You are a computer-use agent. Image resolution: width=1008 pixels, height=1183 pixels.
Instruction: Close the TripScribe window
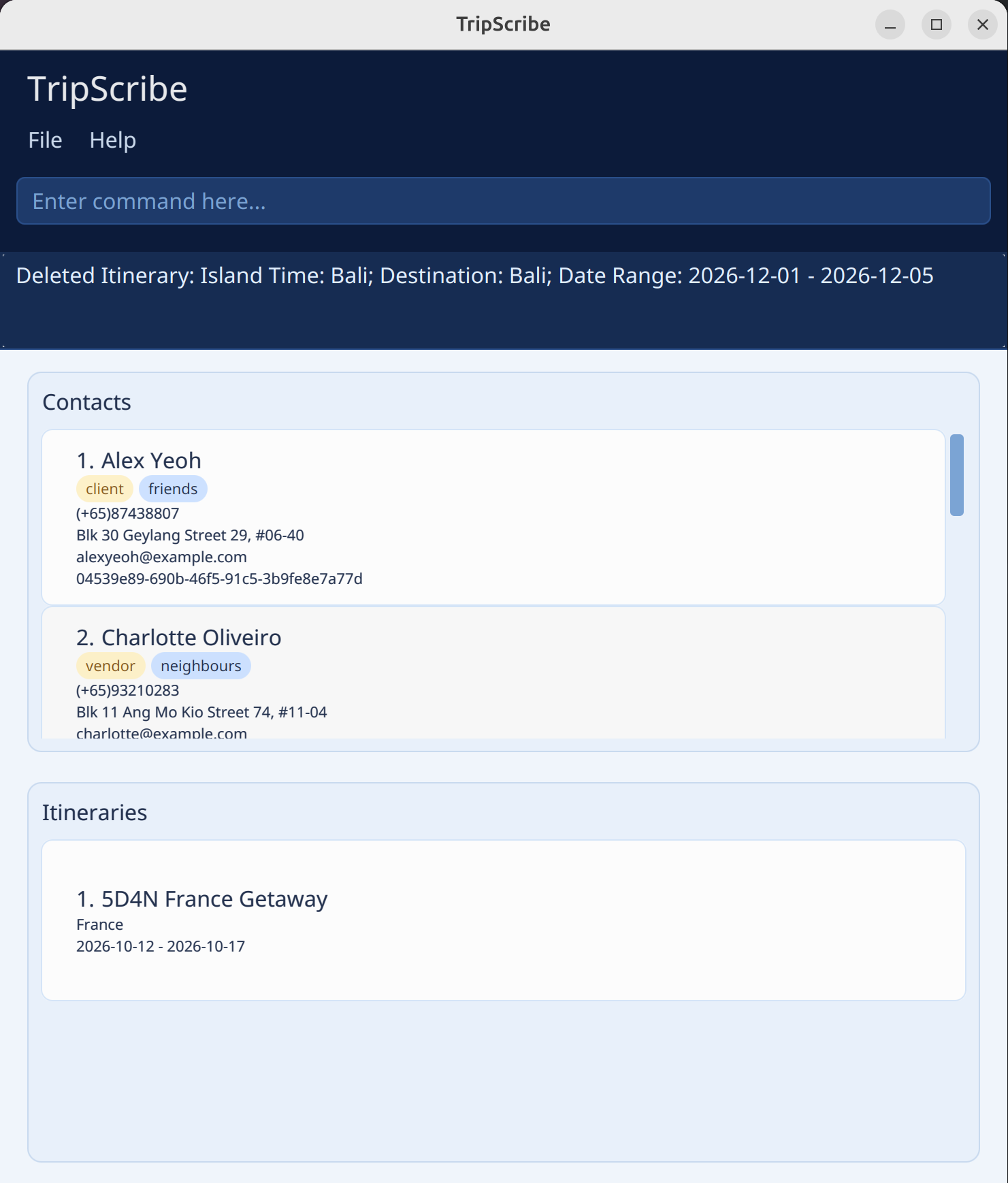982,25
